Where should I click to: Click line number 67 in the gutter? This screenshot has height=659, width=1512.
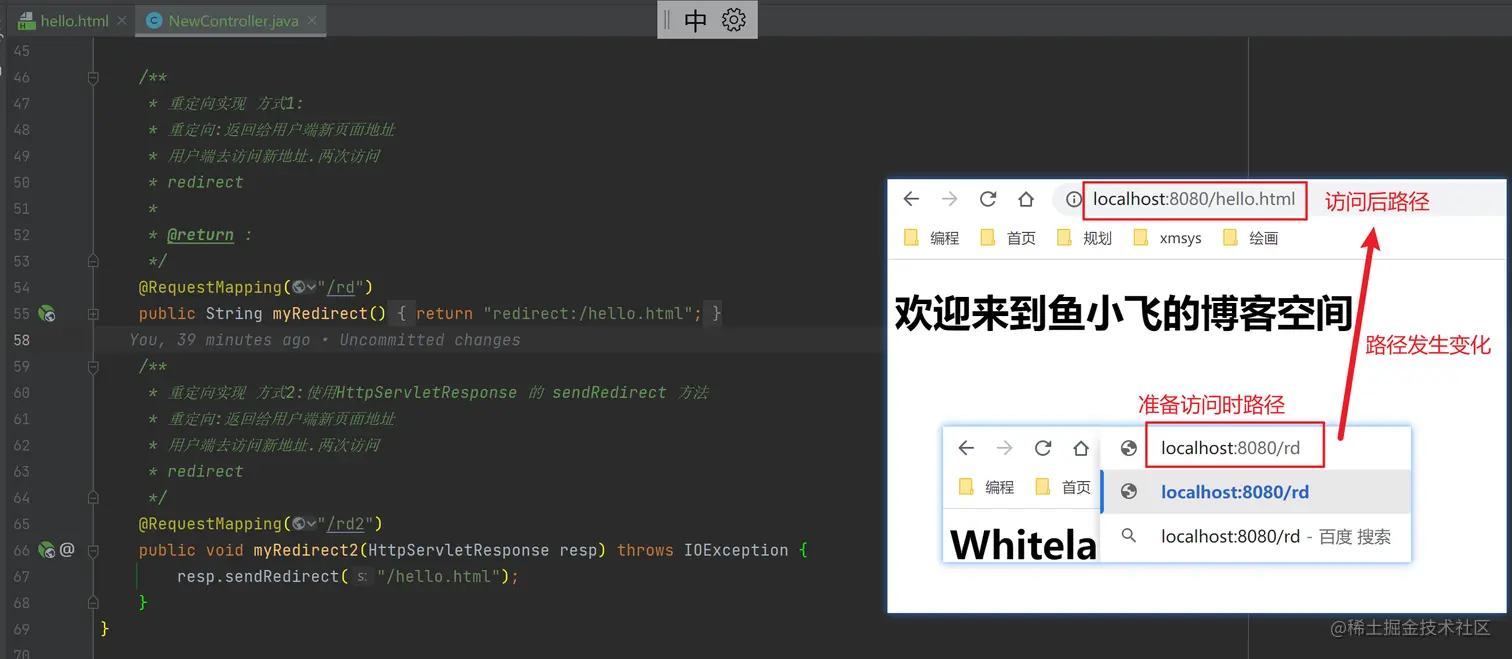point(22,577)
